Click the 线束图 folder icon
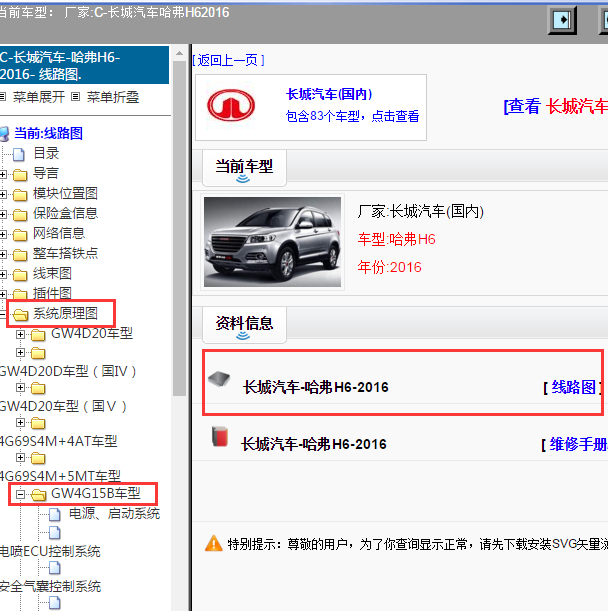This screenshot has width=608, height=611. pos(20,275)
